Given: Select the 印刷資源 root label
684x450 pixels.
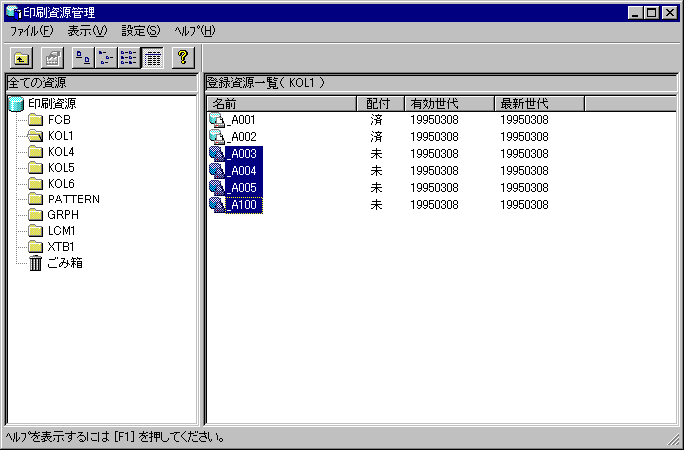Looking at the screenshot, I should (52, 104).
